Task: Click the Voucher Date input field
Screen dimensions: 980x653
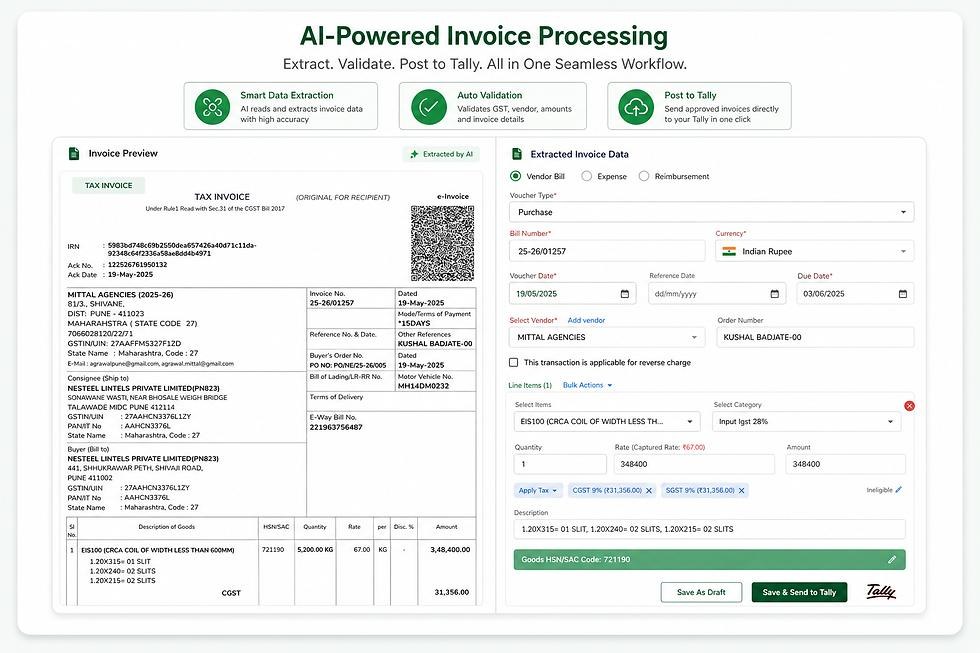Action: pos(572,294)
